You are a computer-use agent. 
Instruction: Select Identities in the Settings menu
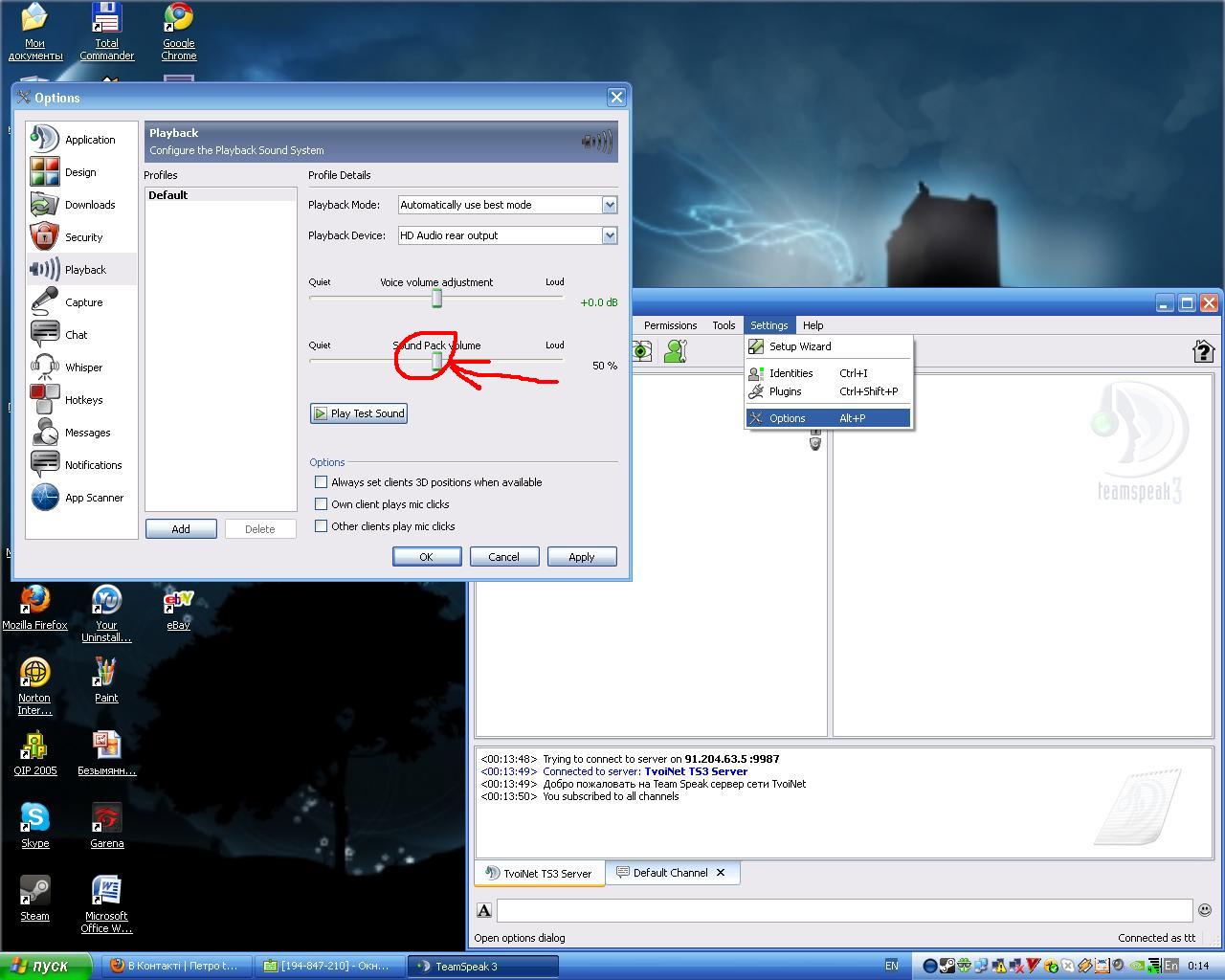click(x=829, y=373)
